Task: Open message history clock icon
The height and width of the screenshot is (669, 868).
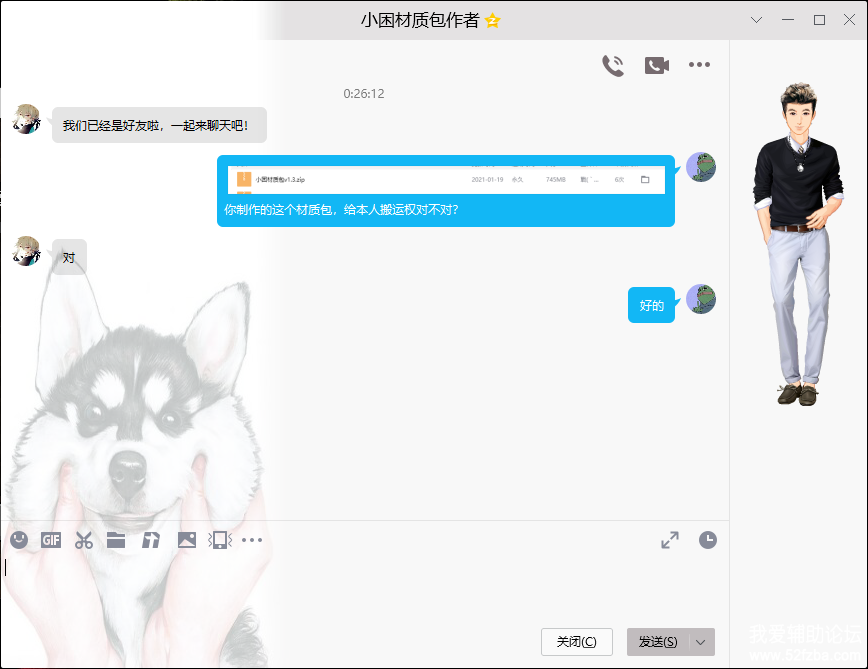Action: tap(707, 540)
